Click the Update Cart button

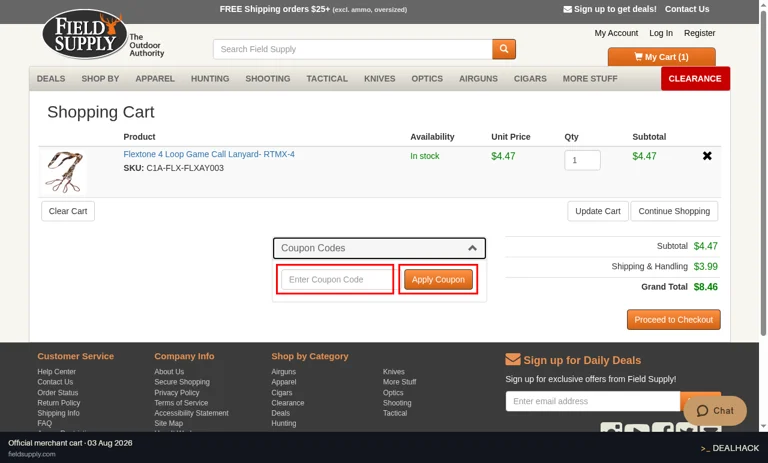click(598, 211)
